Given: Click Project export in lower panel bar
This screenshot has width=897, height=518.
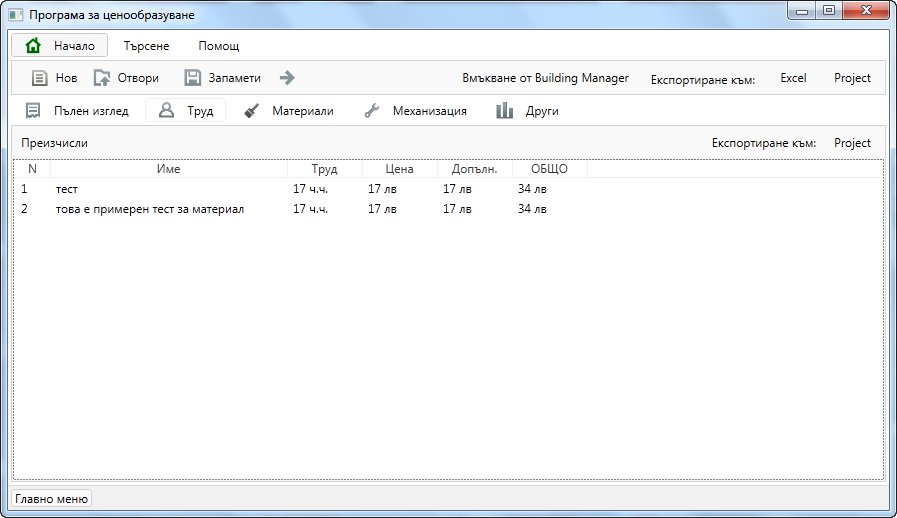Looking at the screenshot, I should 852,143.
